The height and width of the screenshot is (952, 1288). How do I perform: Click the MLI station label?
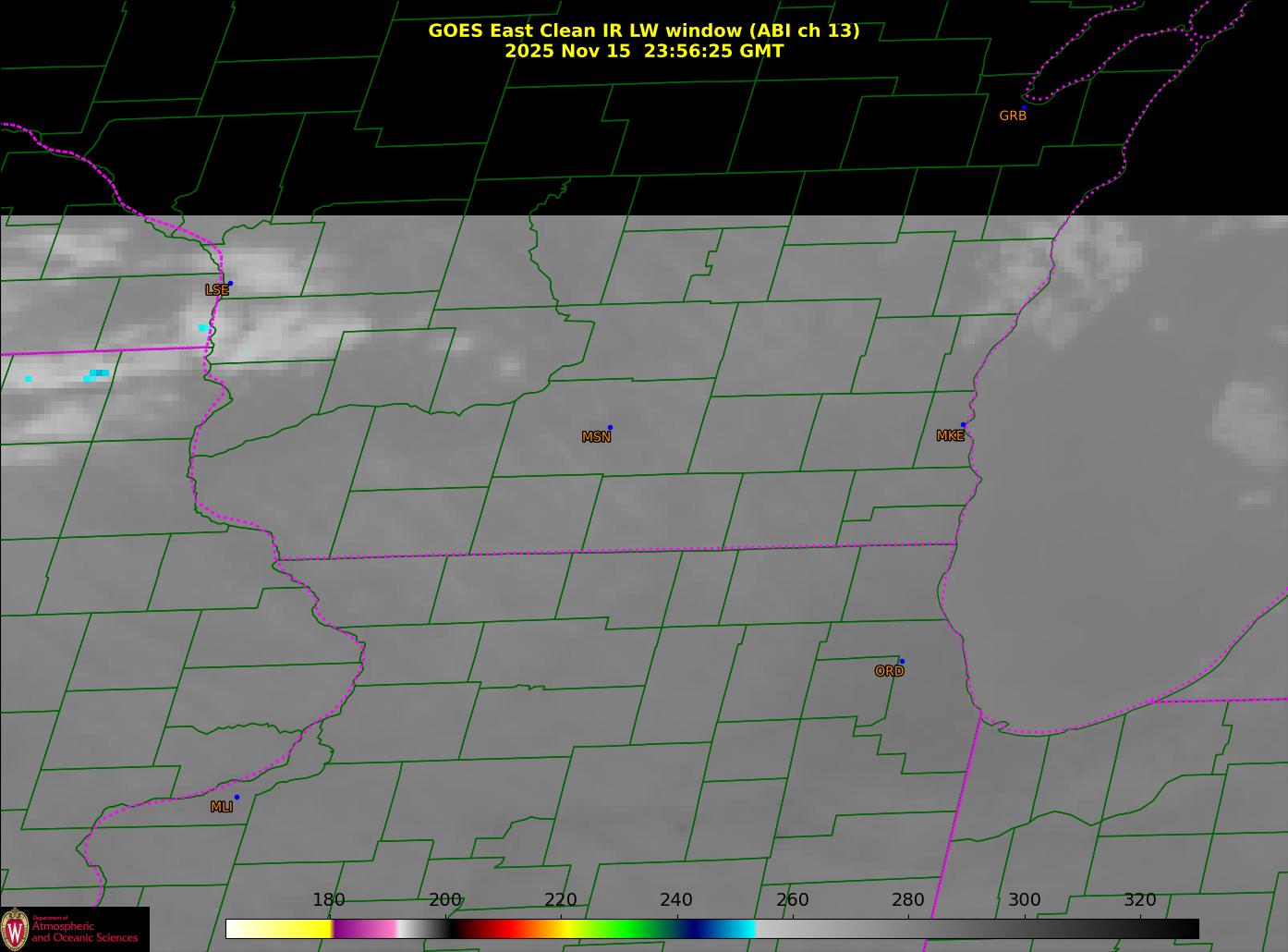(x=222, y=807)
